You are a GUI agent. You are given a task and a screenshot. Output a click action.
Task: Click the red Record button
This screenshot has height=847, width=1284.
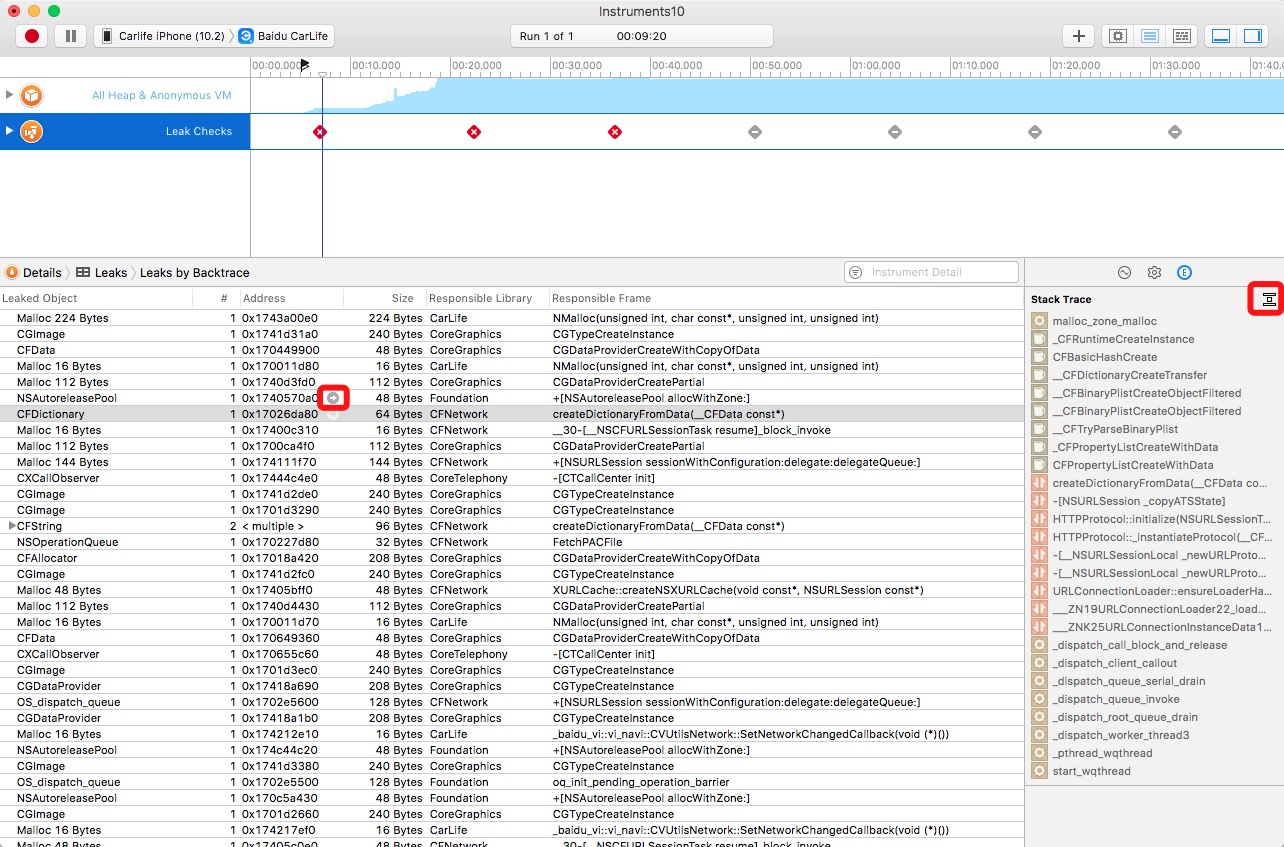coord(32,36)
